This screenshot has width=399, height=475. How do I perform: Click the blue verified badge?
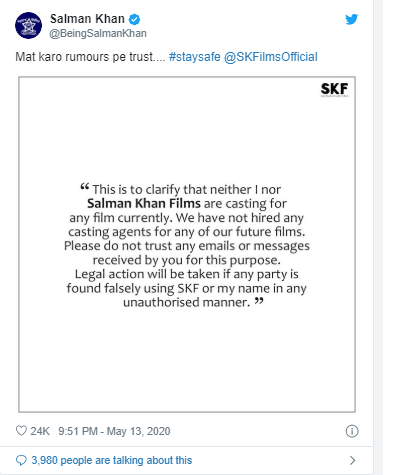tap(134, 20)
